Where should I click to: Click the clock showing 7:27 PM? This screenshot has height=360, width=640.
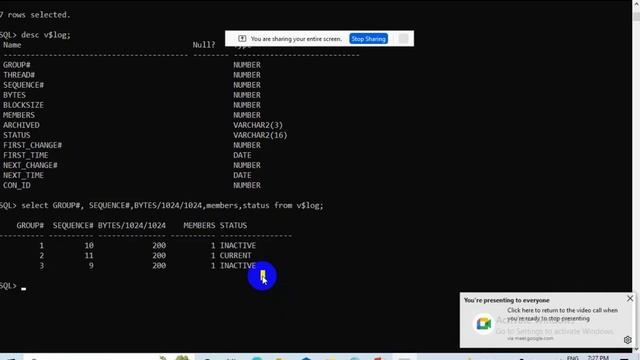point(598,358)
